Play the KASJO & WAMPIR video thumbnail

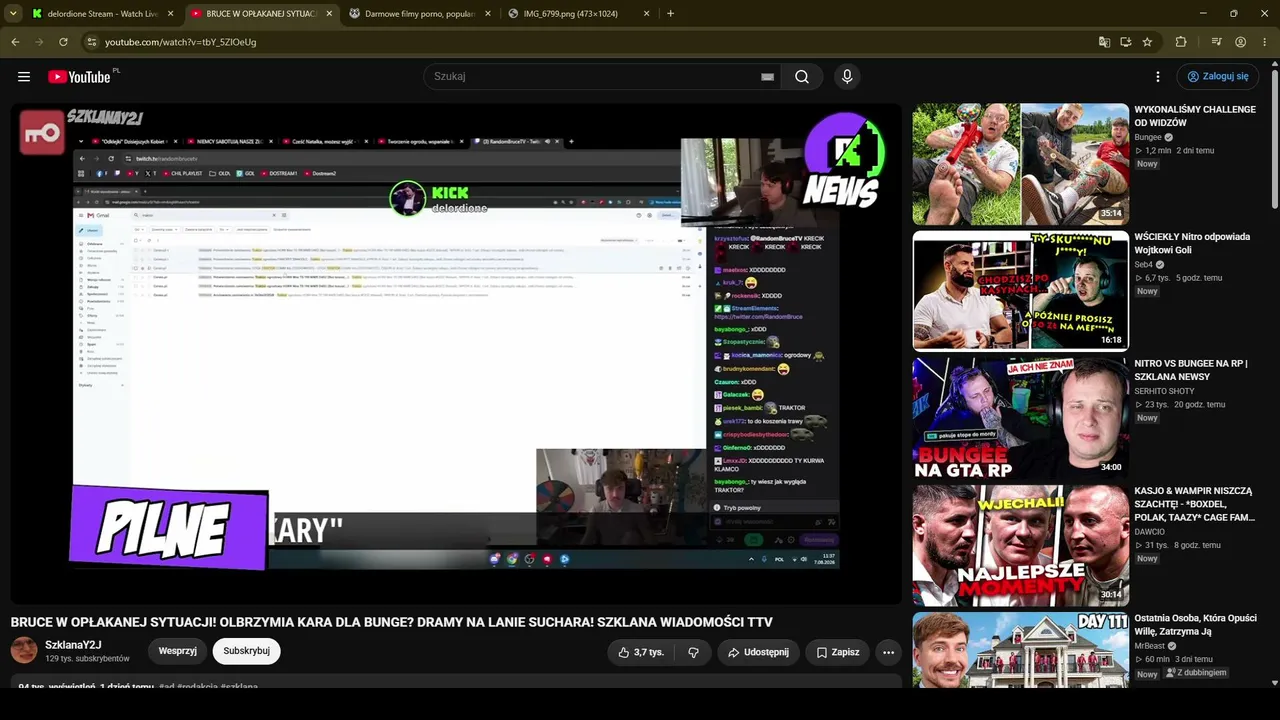(x=1021, y=546)
